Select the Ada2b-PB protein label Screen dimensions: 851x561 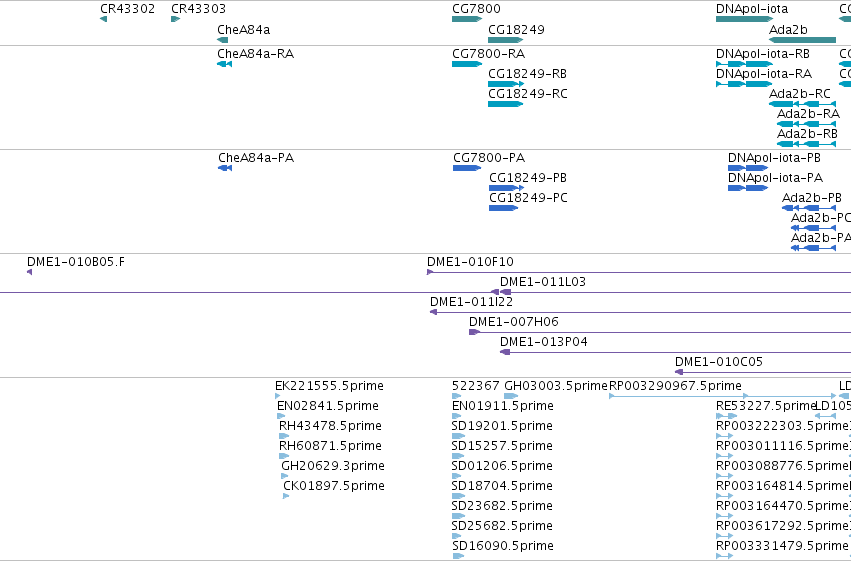click(x=812, y=198)
